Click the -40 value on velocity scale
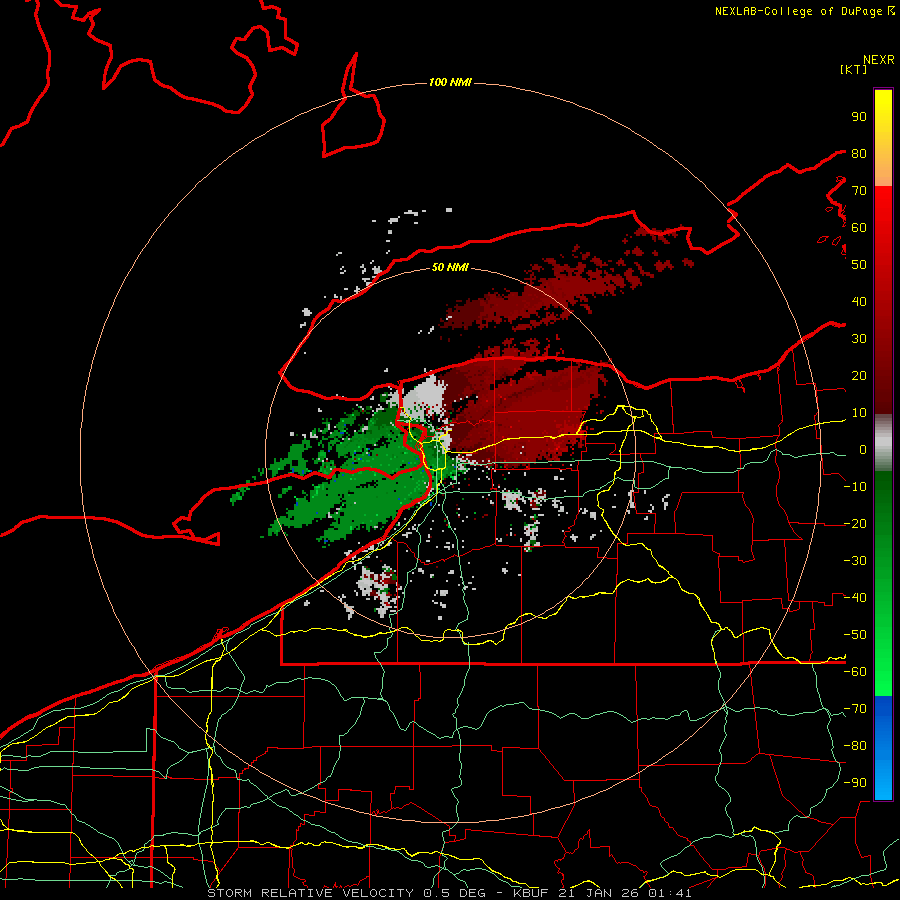900x900 pixels. pos(855,598)
